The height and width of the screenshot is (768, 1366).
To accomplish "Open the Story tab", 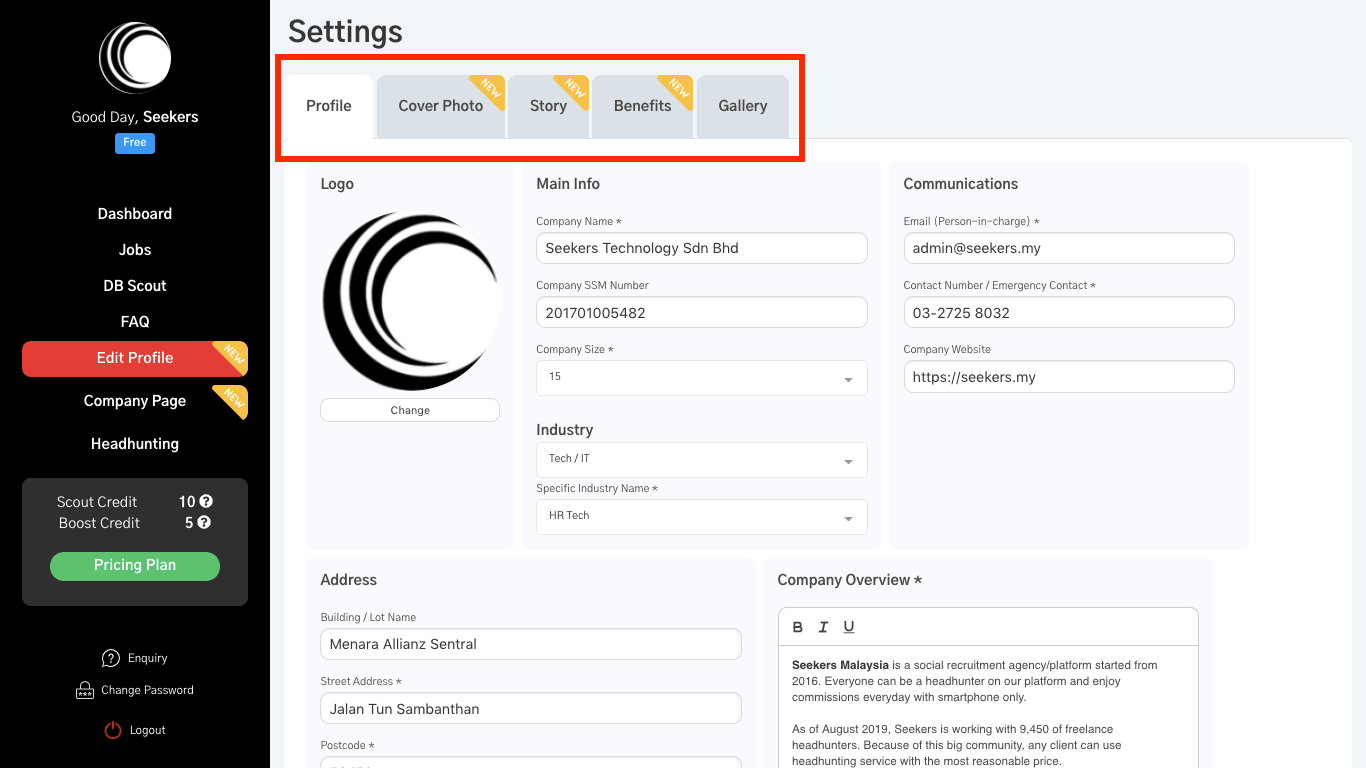I will tap(548, 106).
